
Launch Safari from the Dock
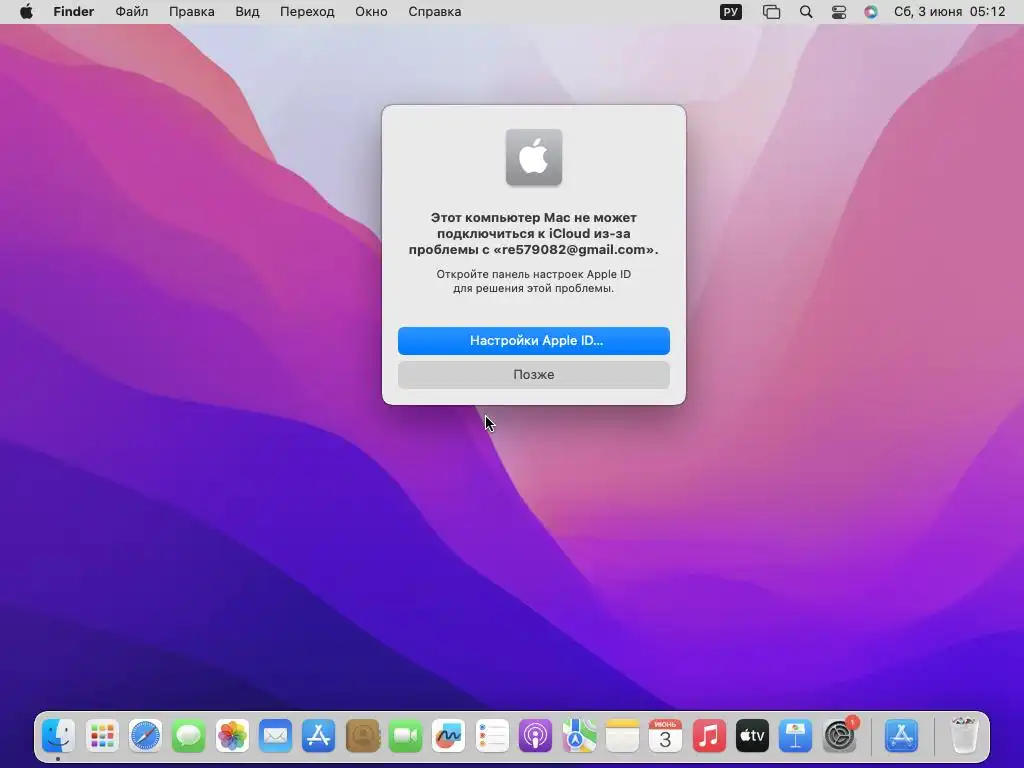(145, 736)
